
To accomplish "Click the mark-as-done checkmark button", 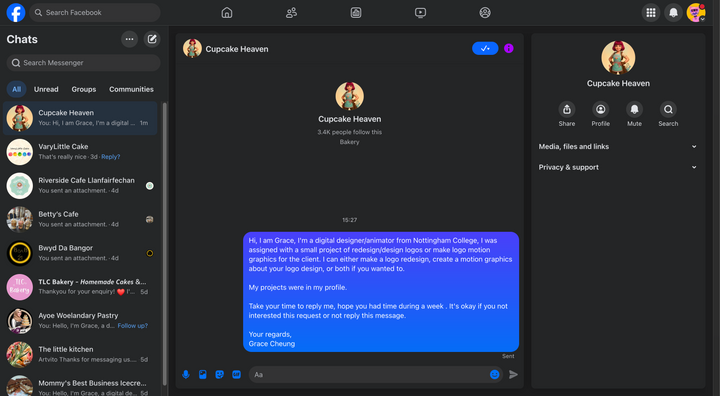I will [485, 48].
